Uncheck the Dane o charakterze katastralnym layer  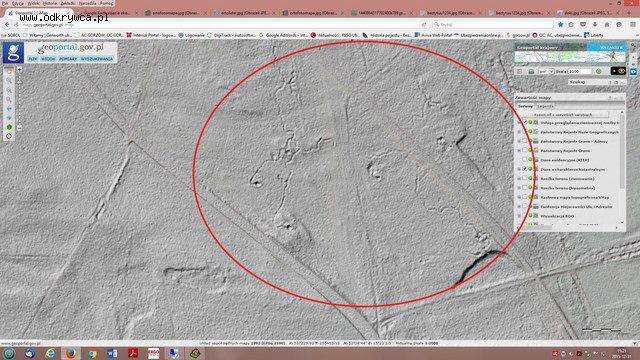pyautogui.click(x=524, y=169)
